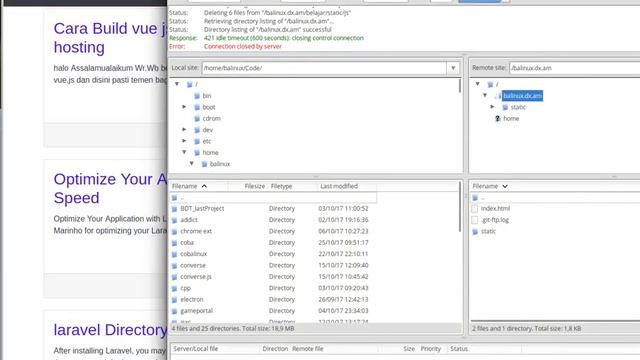Select 'addict' folder in local list
The height and width of the screenshot is (360, 640).
(189, 220)
